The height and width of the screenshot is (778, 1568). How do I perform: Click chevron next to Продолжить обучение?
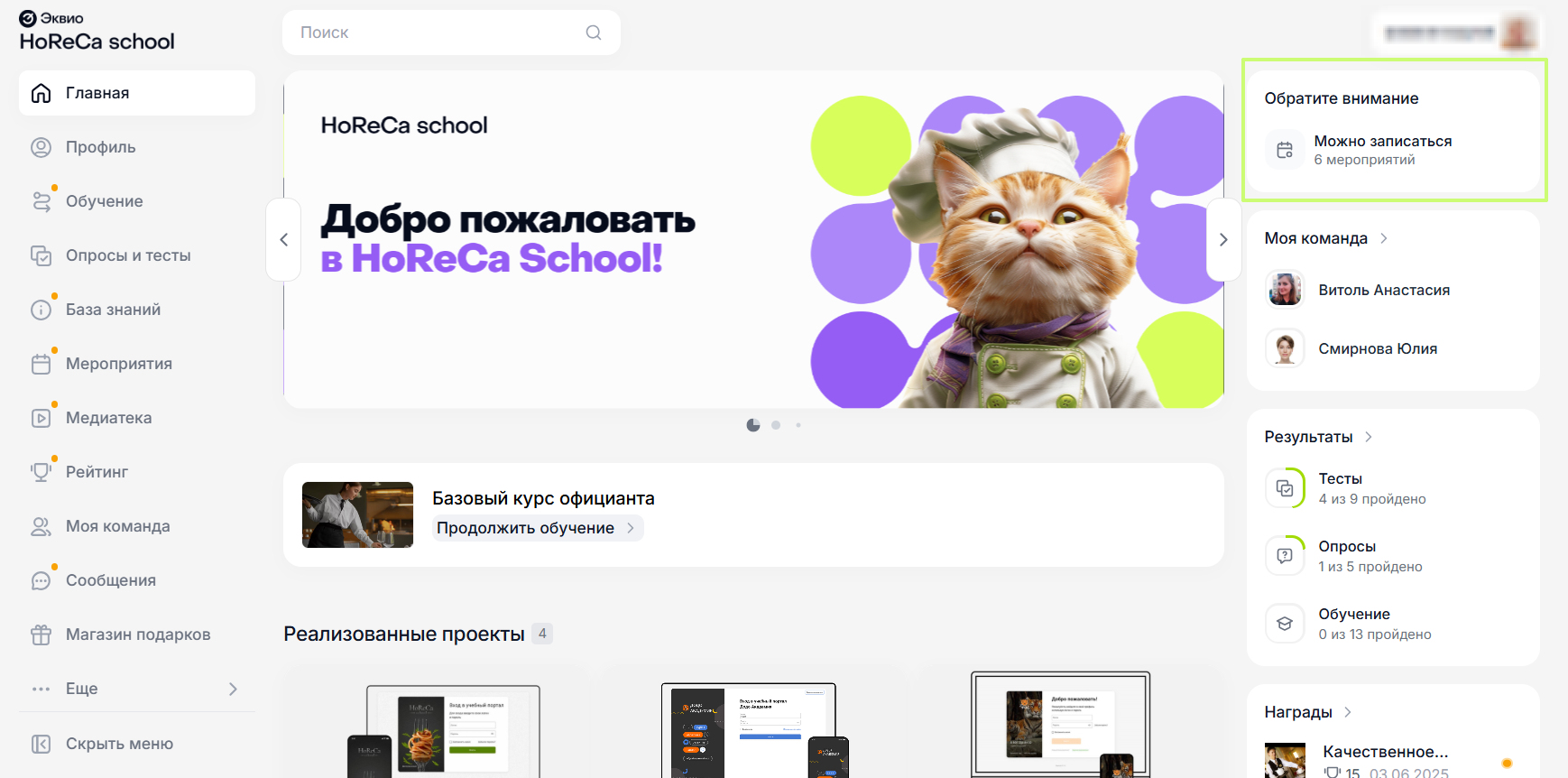coord(631,528)
